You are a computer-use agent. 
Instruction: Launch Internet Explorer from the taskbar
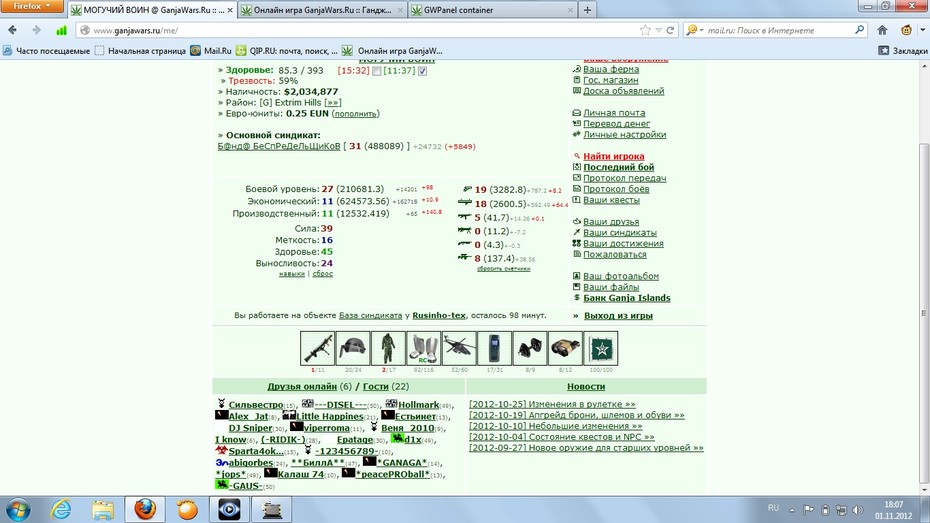60,509
